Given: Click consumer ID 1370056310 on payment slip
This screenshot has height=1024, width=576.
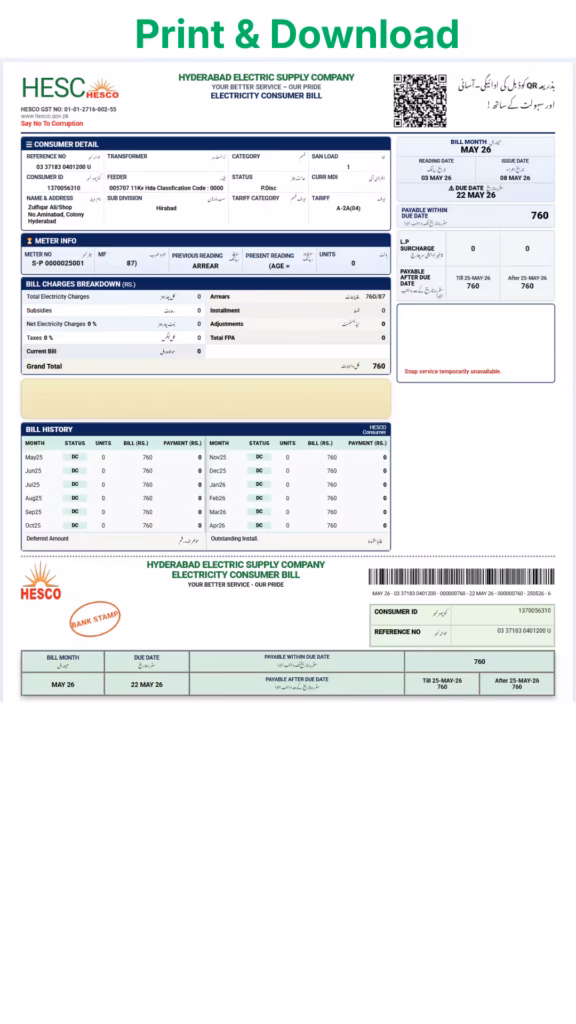Looking at the screenshot, I should coord(534,611).
